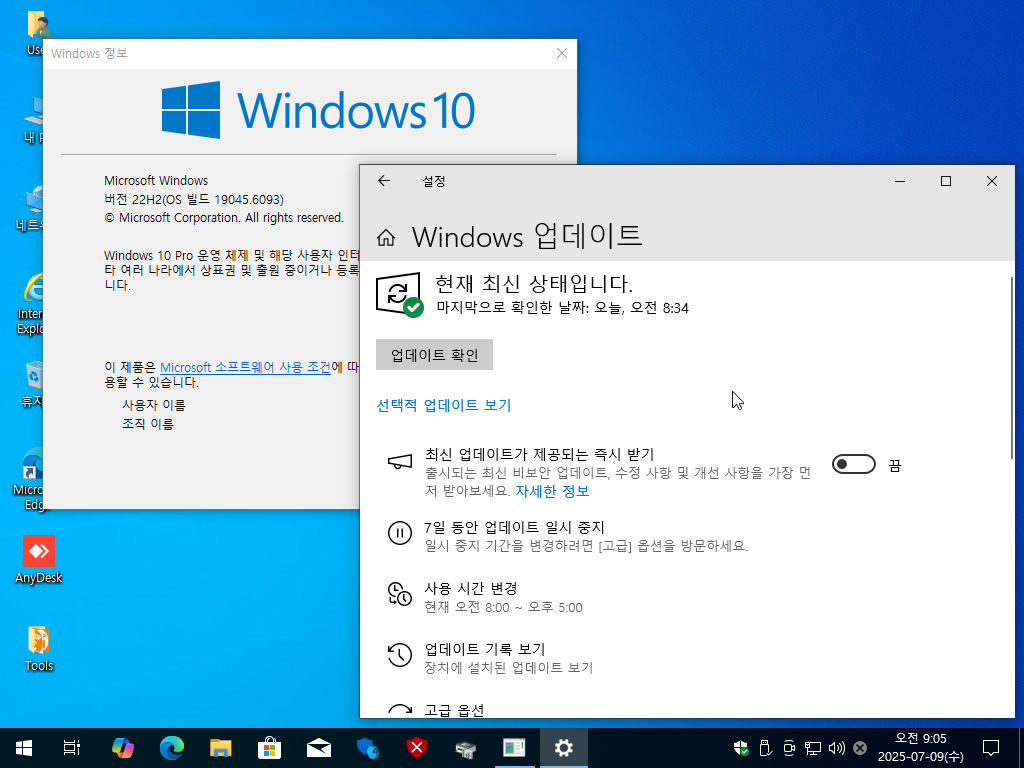Click '조직 이름' label in Windows 정보

[148, 424]
